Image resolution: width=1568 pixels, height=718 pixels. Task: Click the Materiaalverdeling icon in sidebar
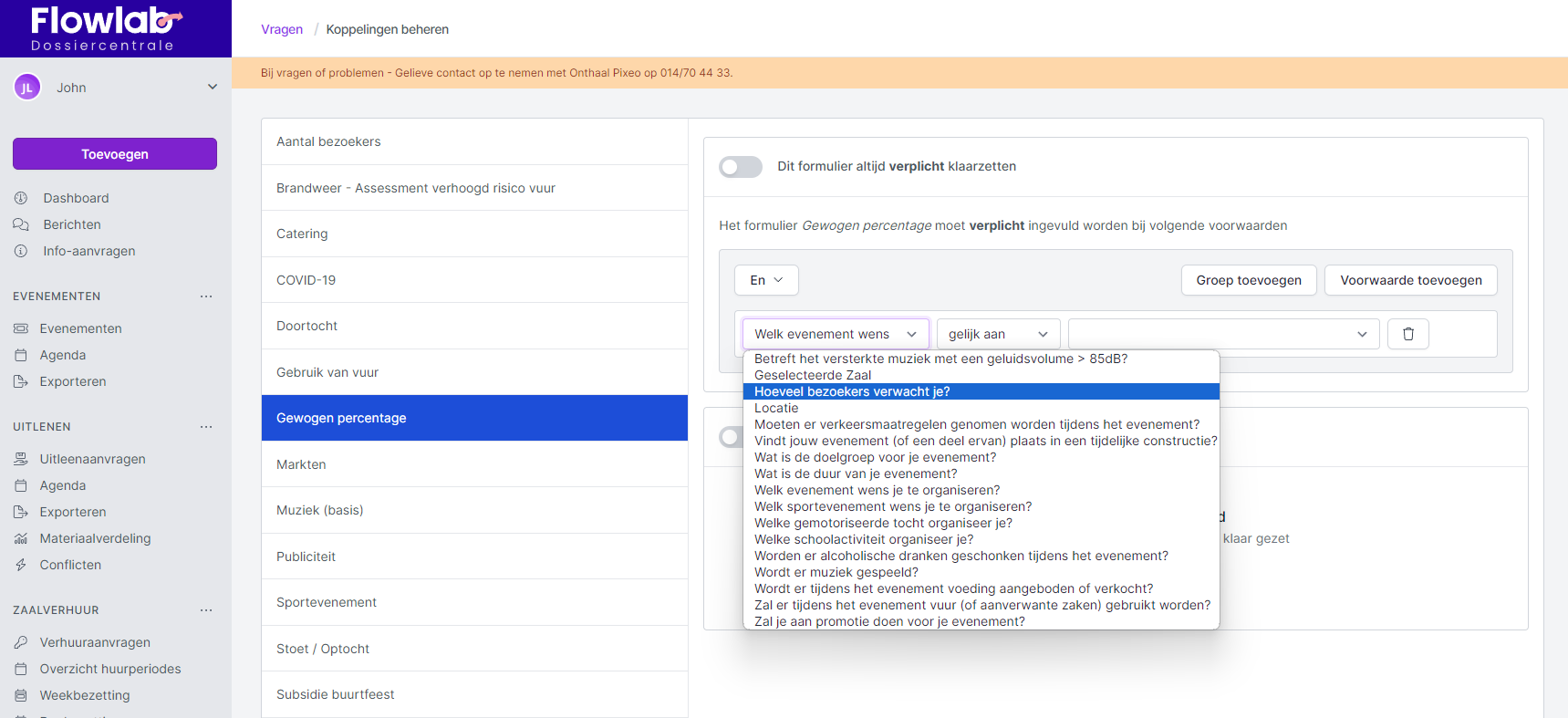[x=21, y=538]
